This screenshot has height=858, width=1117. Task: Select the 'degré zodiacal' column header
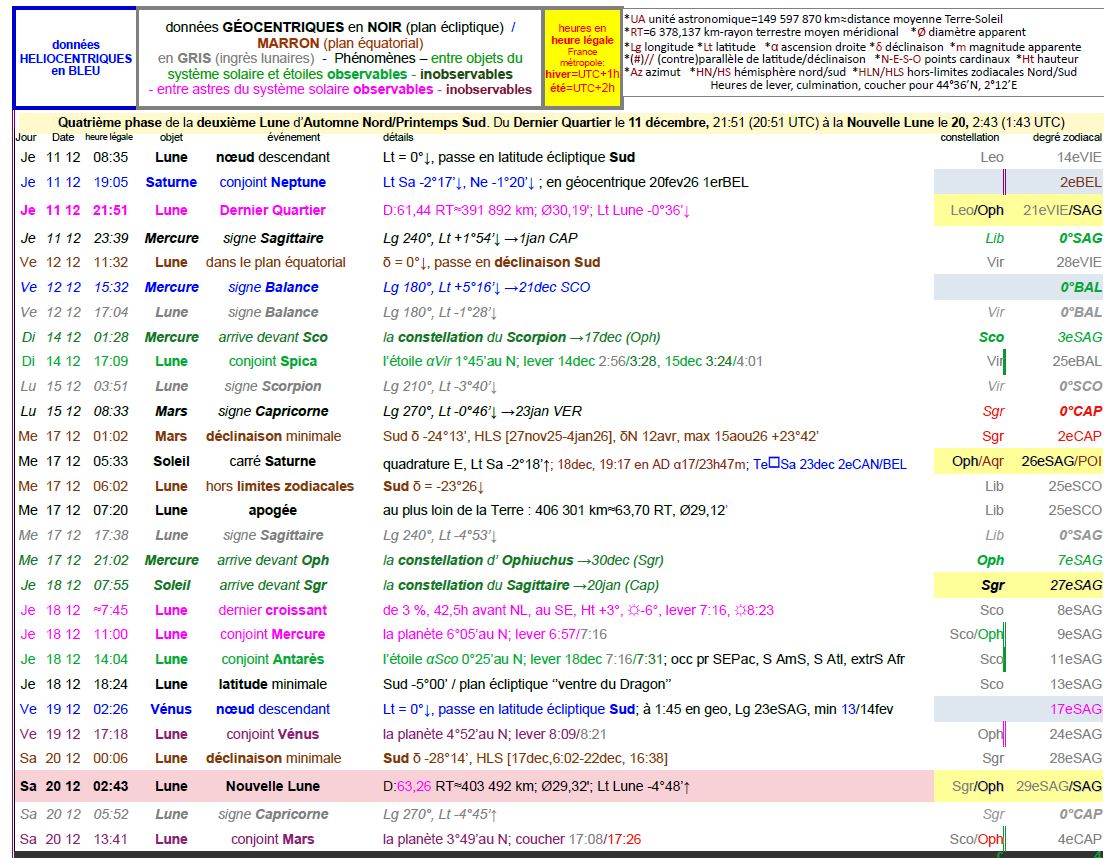pos(1067,137)
